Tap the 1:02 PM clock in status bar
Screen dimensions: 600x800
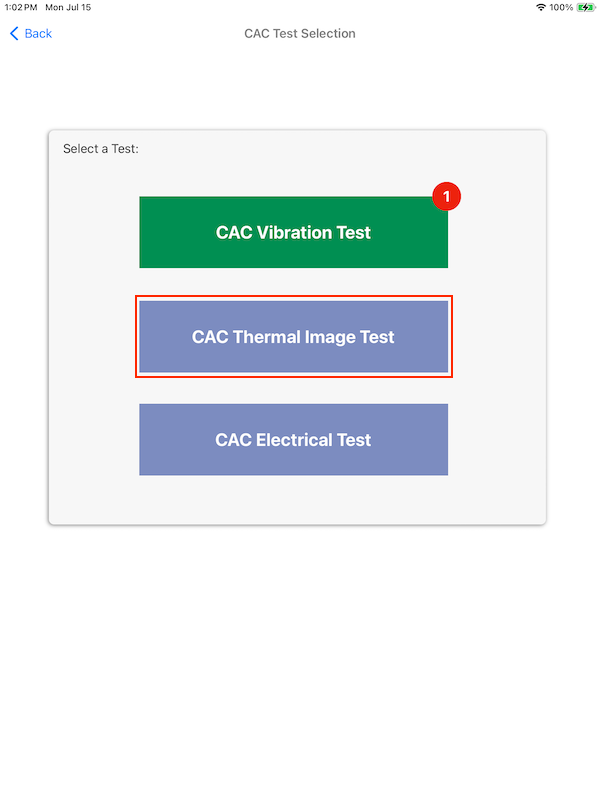click(21, 7)
